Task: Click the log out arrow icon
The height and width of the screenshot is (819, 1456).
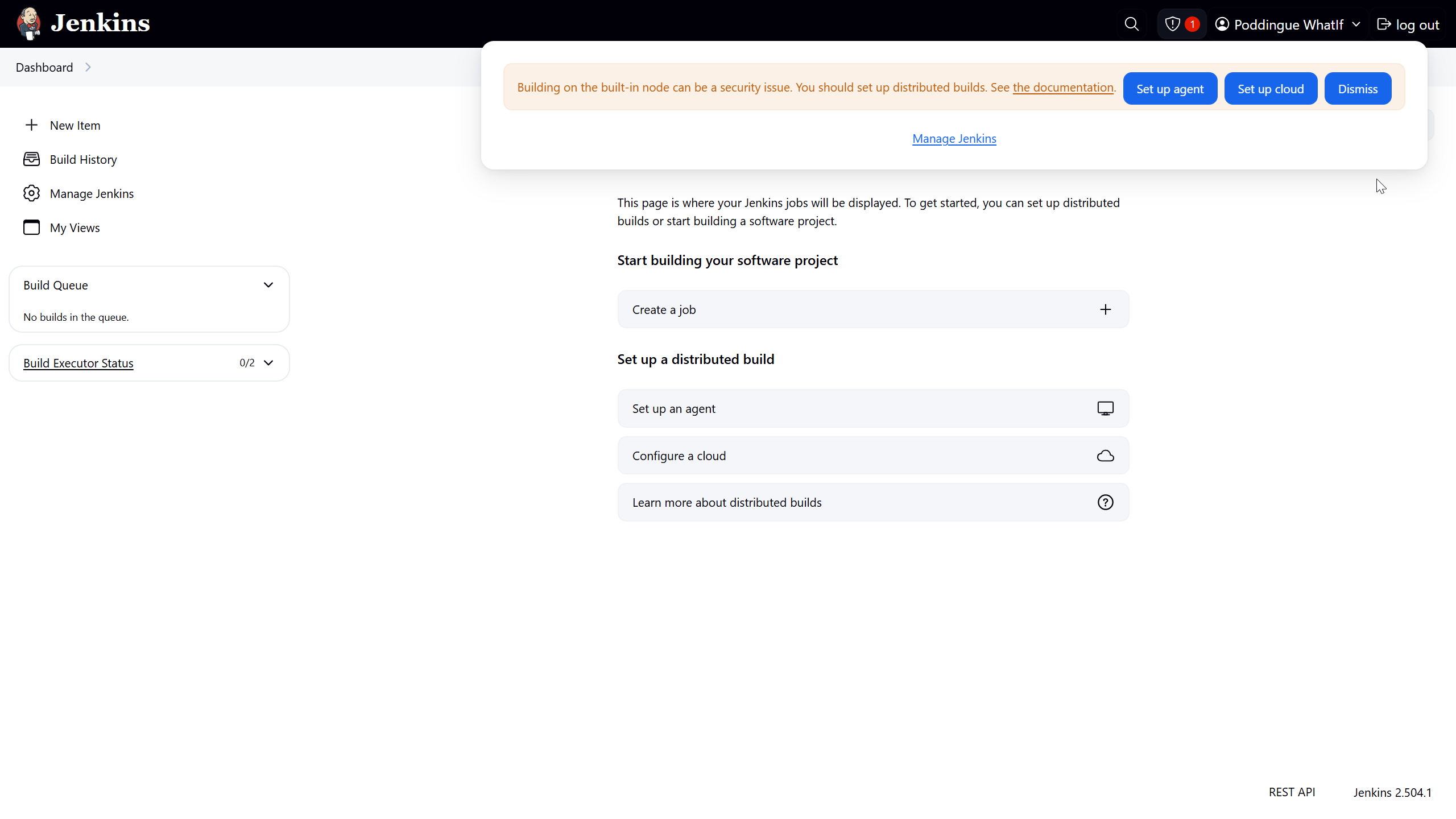Action: [x=1384, y=24]
